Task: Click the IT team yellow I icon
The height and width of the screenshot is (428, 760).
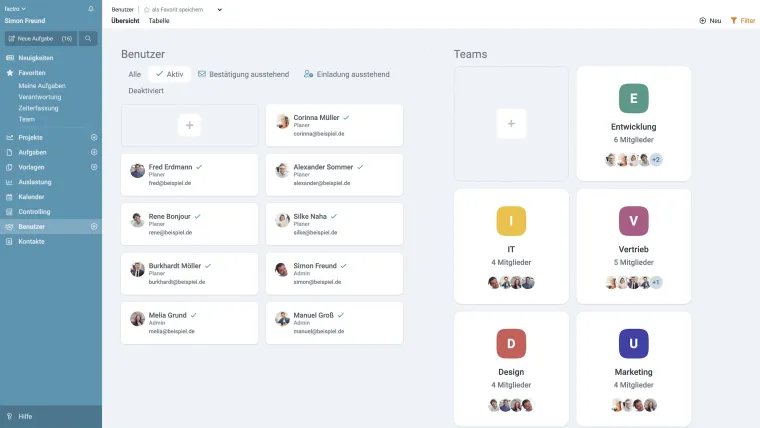Action: 511,221
